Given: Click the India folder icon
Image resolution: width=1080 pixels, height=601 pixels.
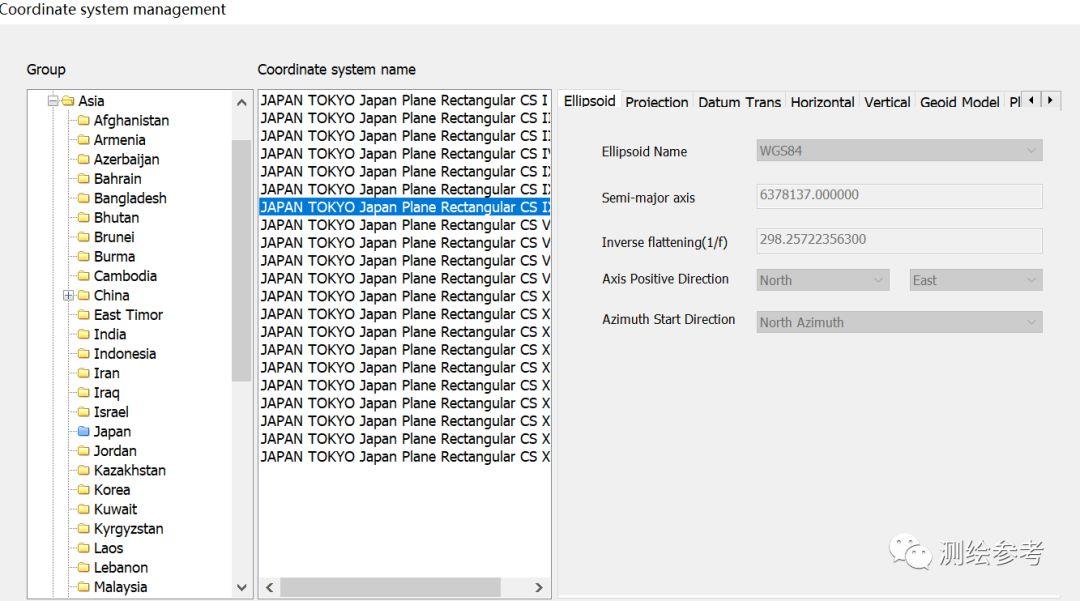Looking at the screenshot, I should (84, 334).
